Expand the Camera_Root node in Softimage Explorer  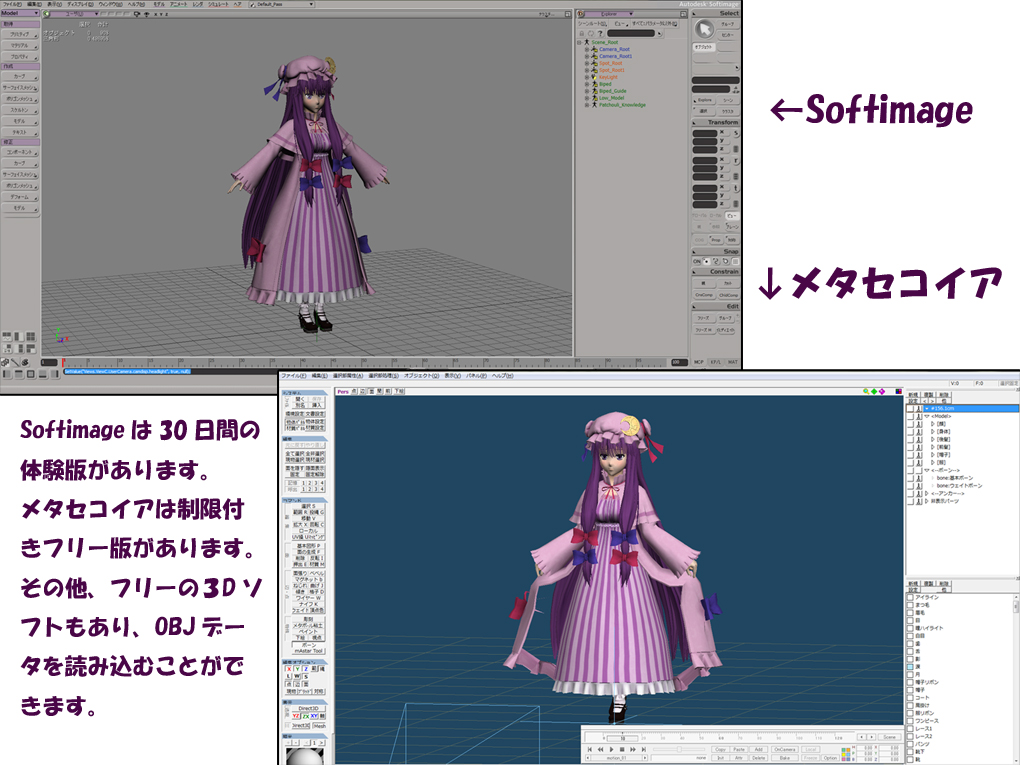[587, 49]
